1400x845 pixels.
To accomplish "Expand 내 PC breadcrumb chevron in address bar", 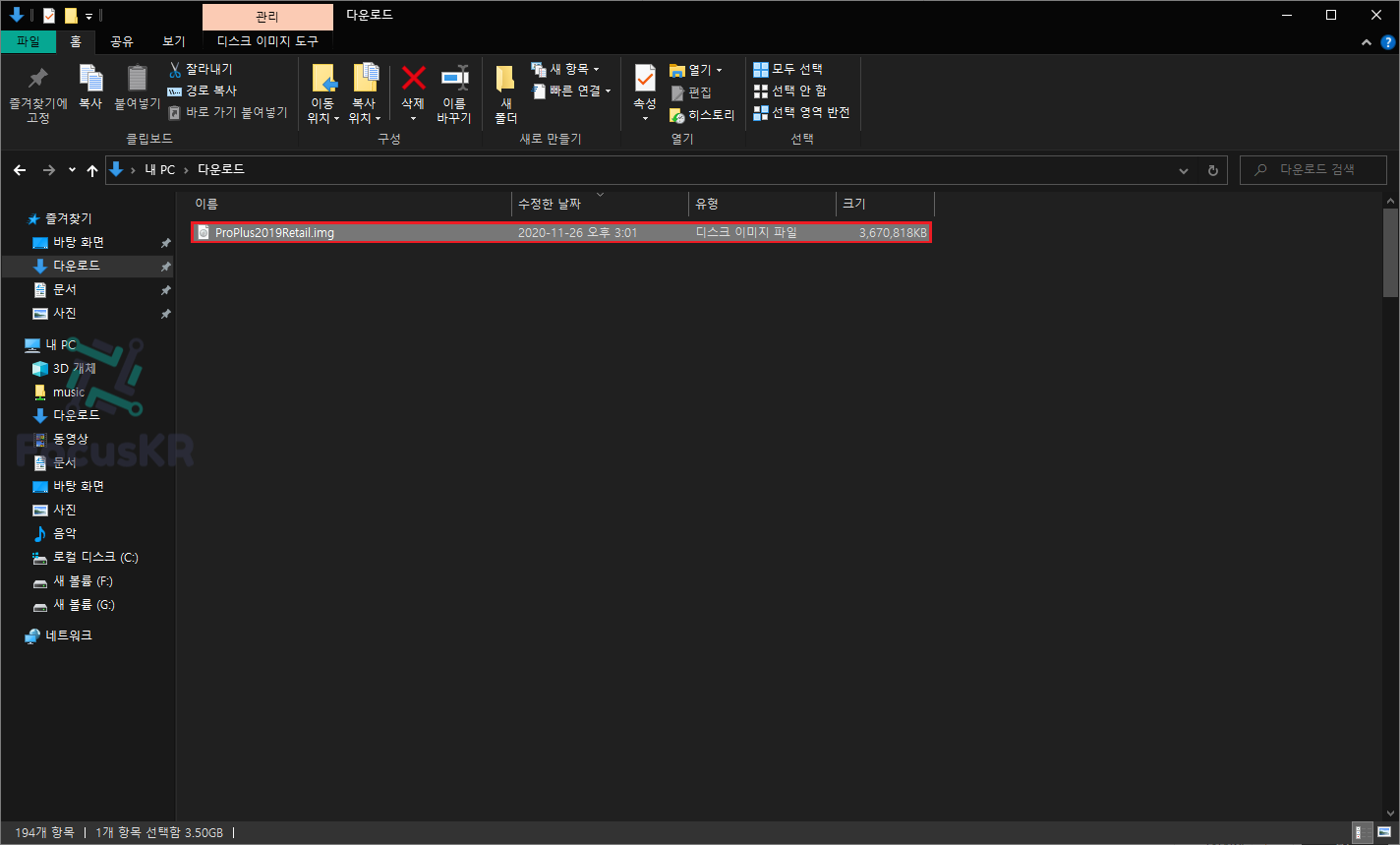I will pos(186,170).
